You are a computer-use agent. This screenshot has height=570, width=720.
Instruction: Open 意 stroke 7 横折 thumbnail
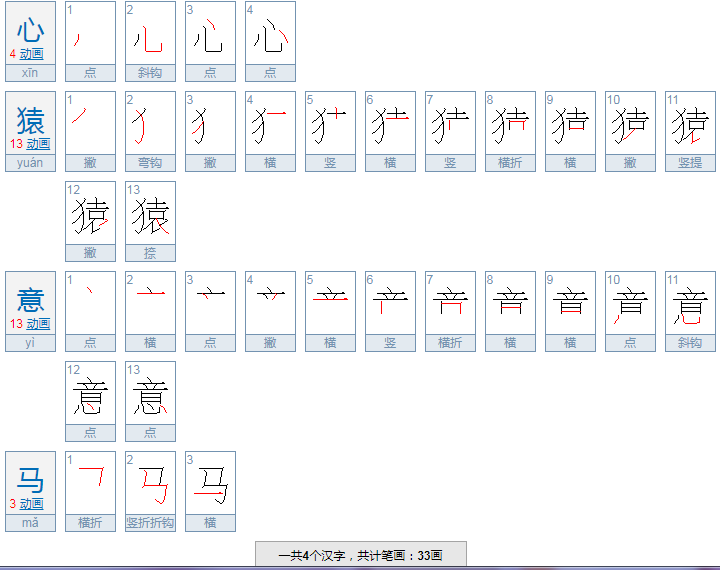450,304
